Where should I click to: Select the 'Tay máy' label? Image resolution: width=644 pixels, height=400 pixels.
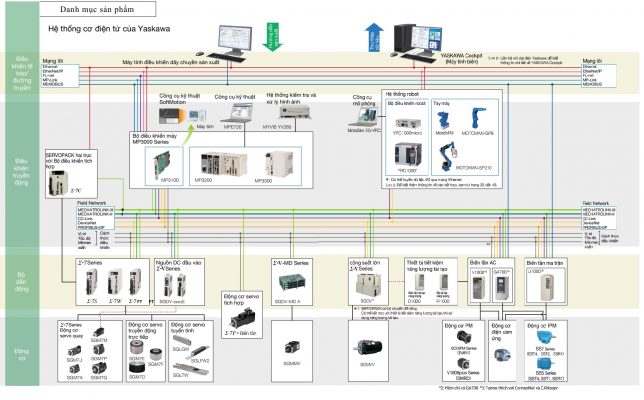click(442, 103)
